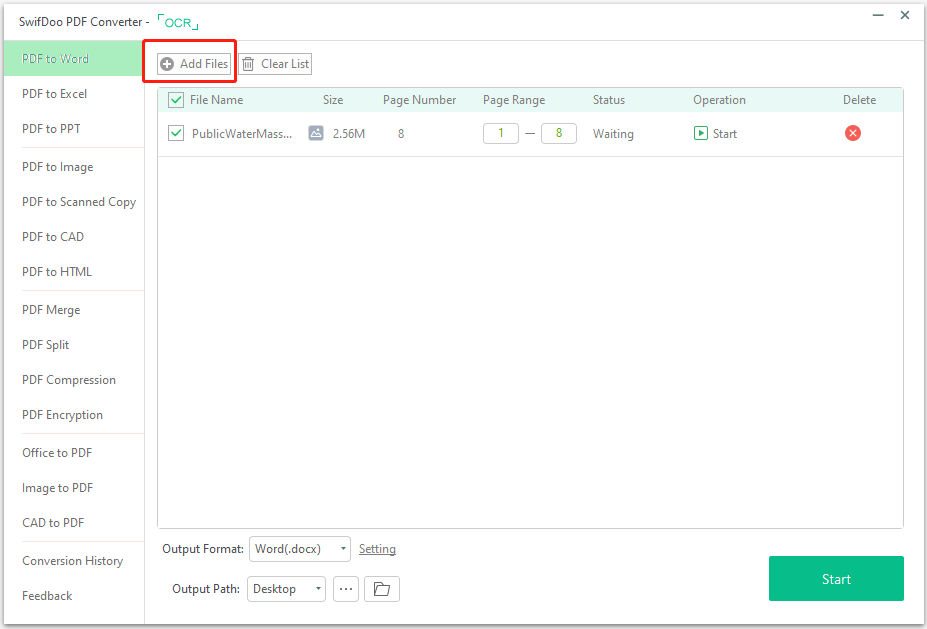Open PDF to PPT converter
Screen dimensions: 927x629
(51, 128)
